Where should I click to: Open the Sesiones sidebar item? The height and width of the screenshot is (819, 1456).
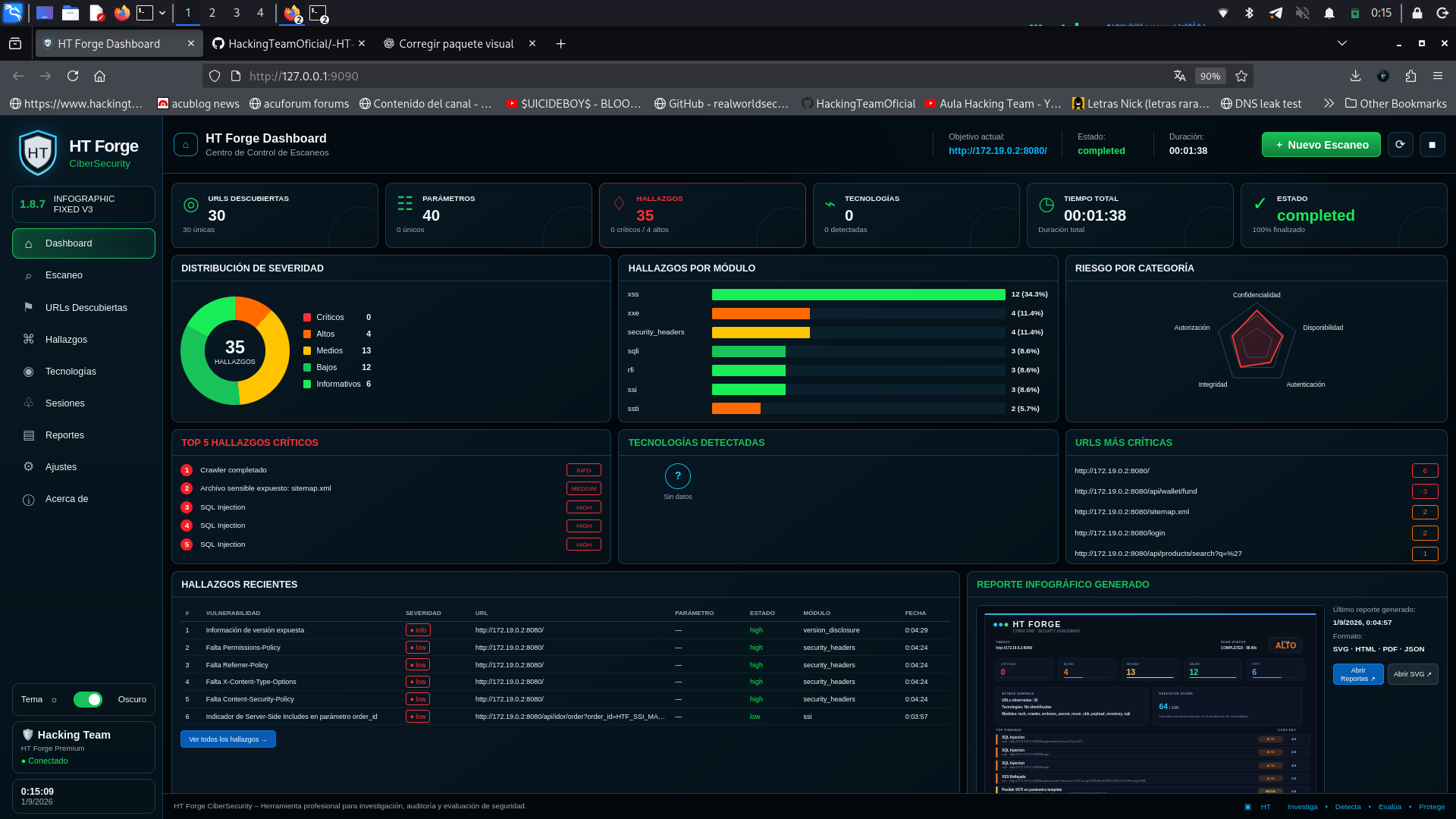pos(83,403)
